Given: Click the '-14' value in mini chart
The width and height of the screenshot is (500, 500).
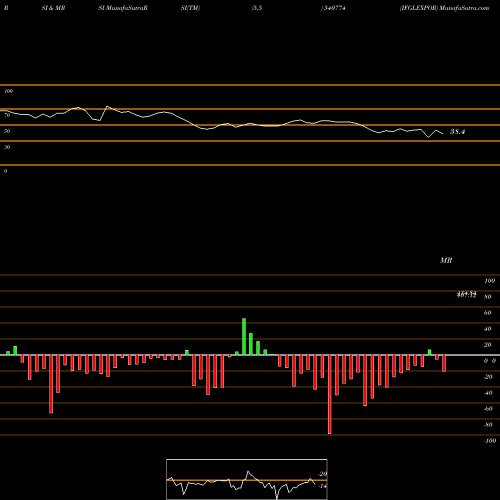Looking at the screenshot, I should click(x=322, y=486).
